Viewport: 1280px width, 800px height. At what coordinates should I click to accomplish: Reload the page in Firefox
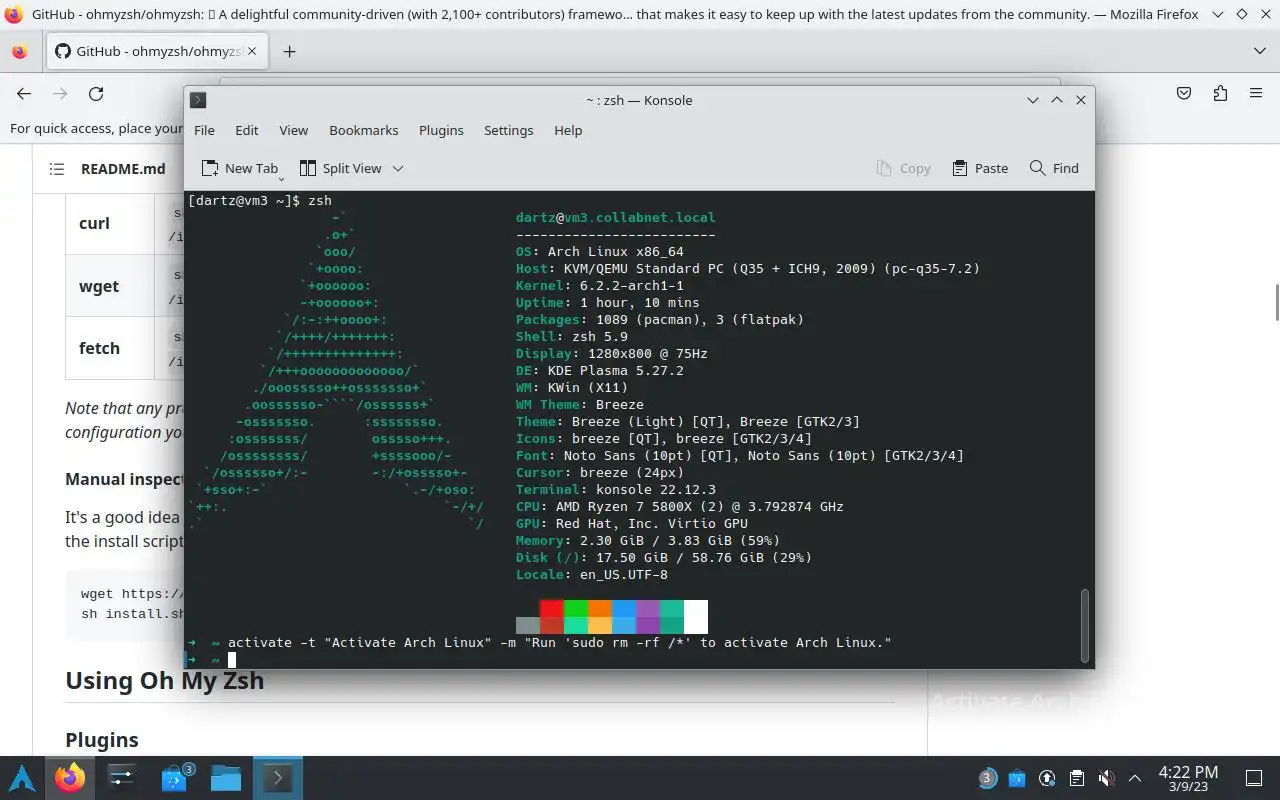pos(96,93)
